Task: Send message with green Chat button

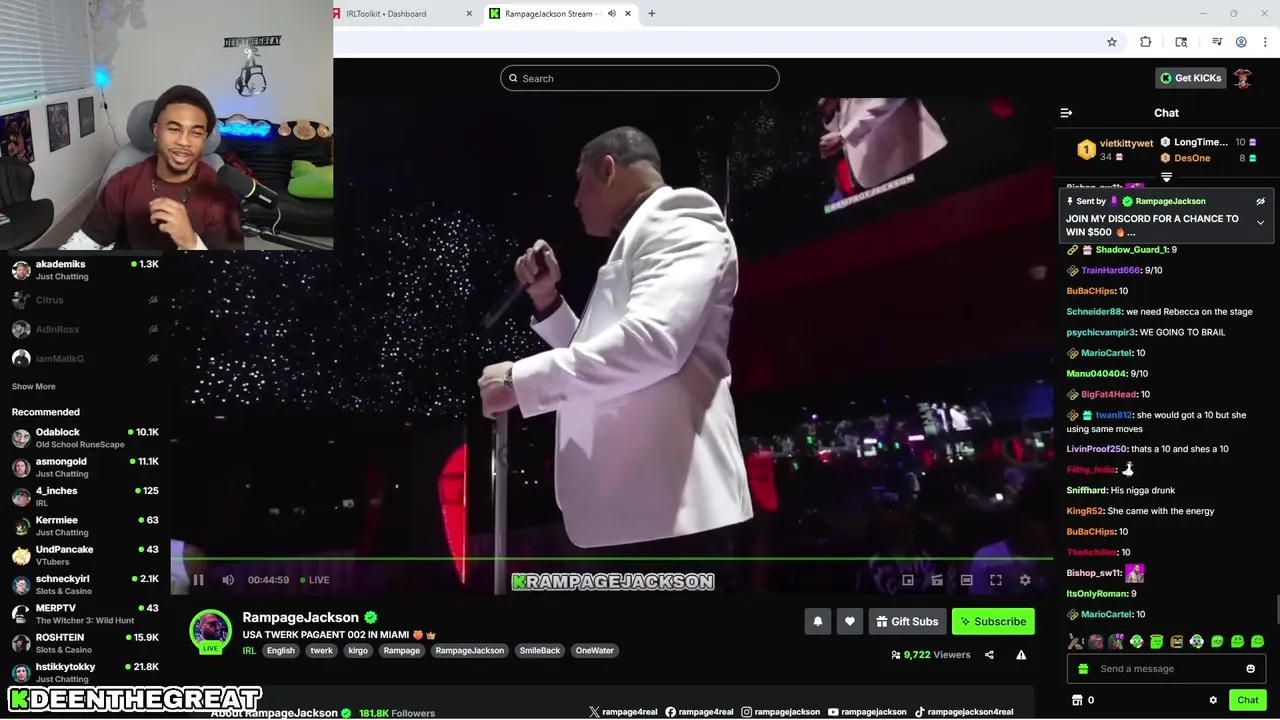Action: (1247, 700)
